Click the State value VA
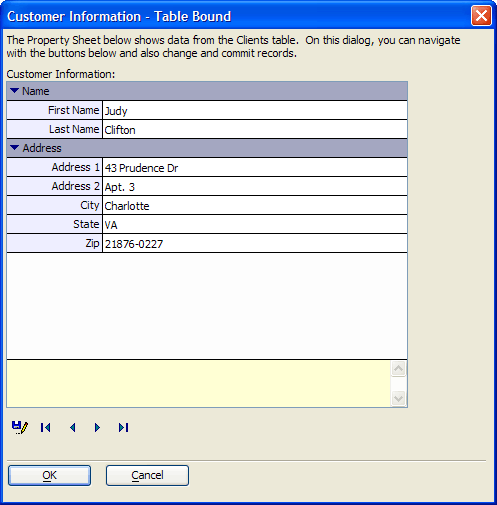Viewport: 497px width, 505px height. point(255,224)
